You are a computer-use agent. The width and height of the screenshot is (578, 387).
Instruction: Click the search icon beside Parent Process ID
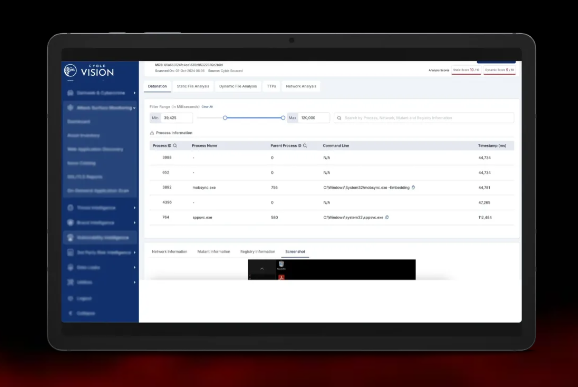(x=305, y=146)
